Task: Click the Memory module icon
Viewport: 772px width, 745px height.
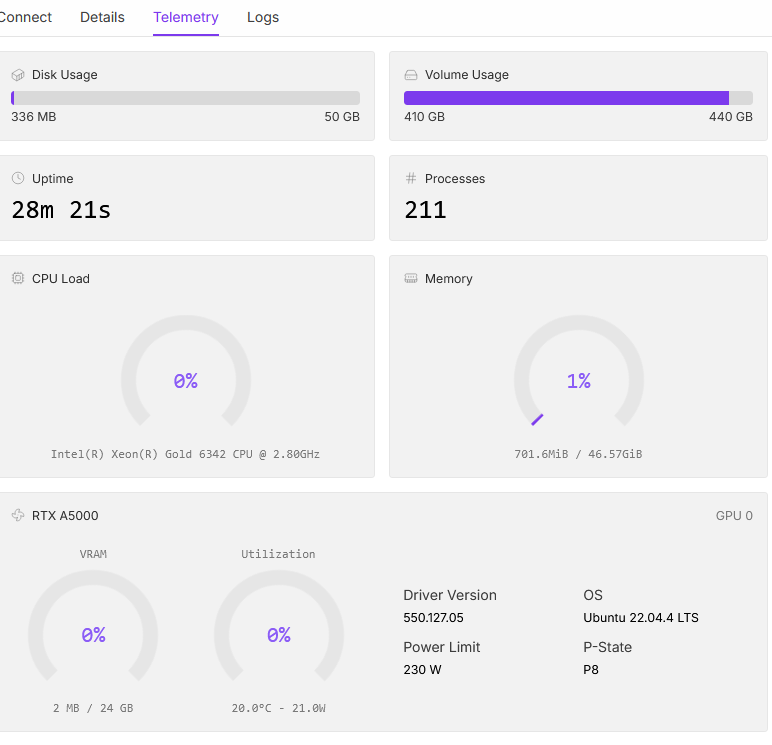Action: coord(411,278)
